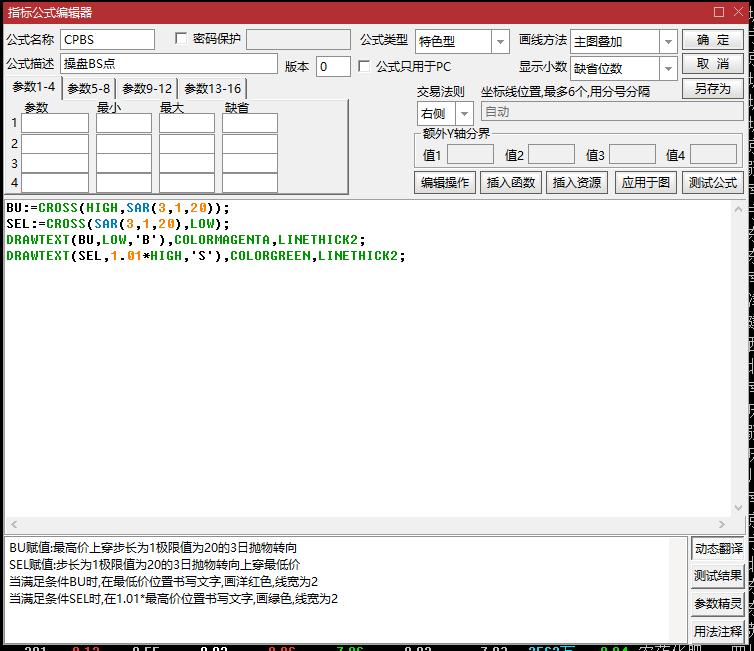Click parameter row 1 name field

click(55, 123)
